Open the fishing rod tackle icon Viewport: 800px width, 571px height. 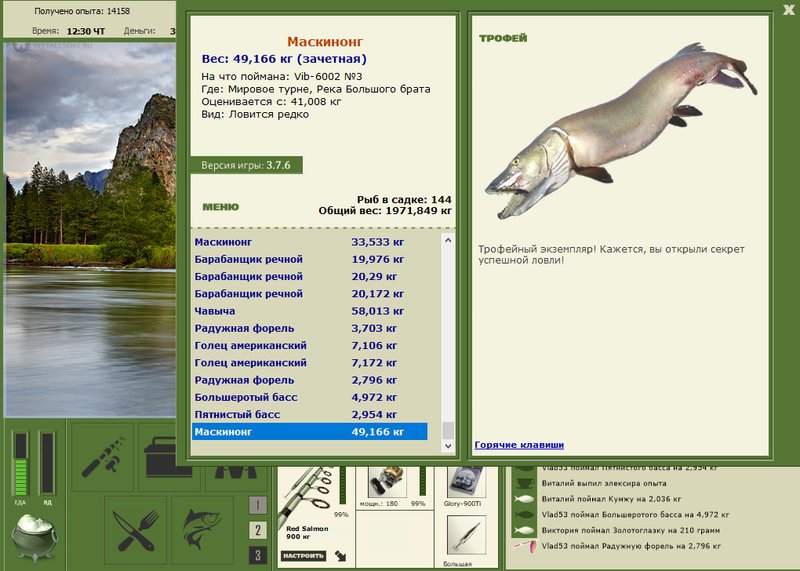point(103,457)
